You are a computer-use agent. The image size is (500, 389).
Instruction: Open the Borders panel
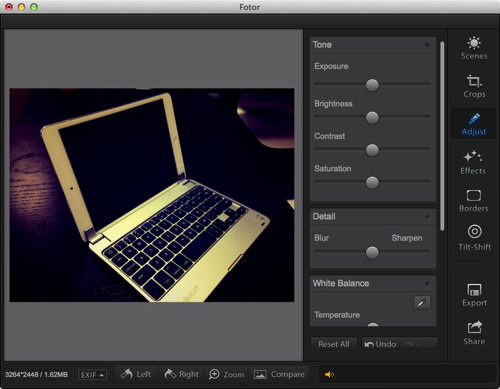coord(473,201)
